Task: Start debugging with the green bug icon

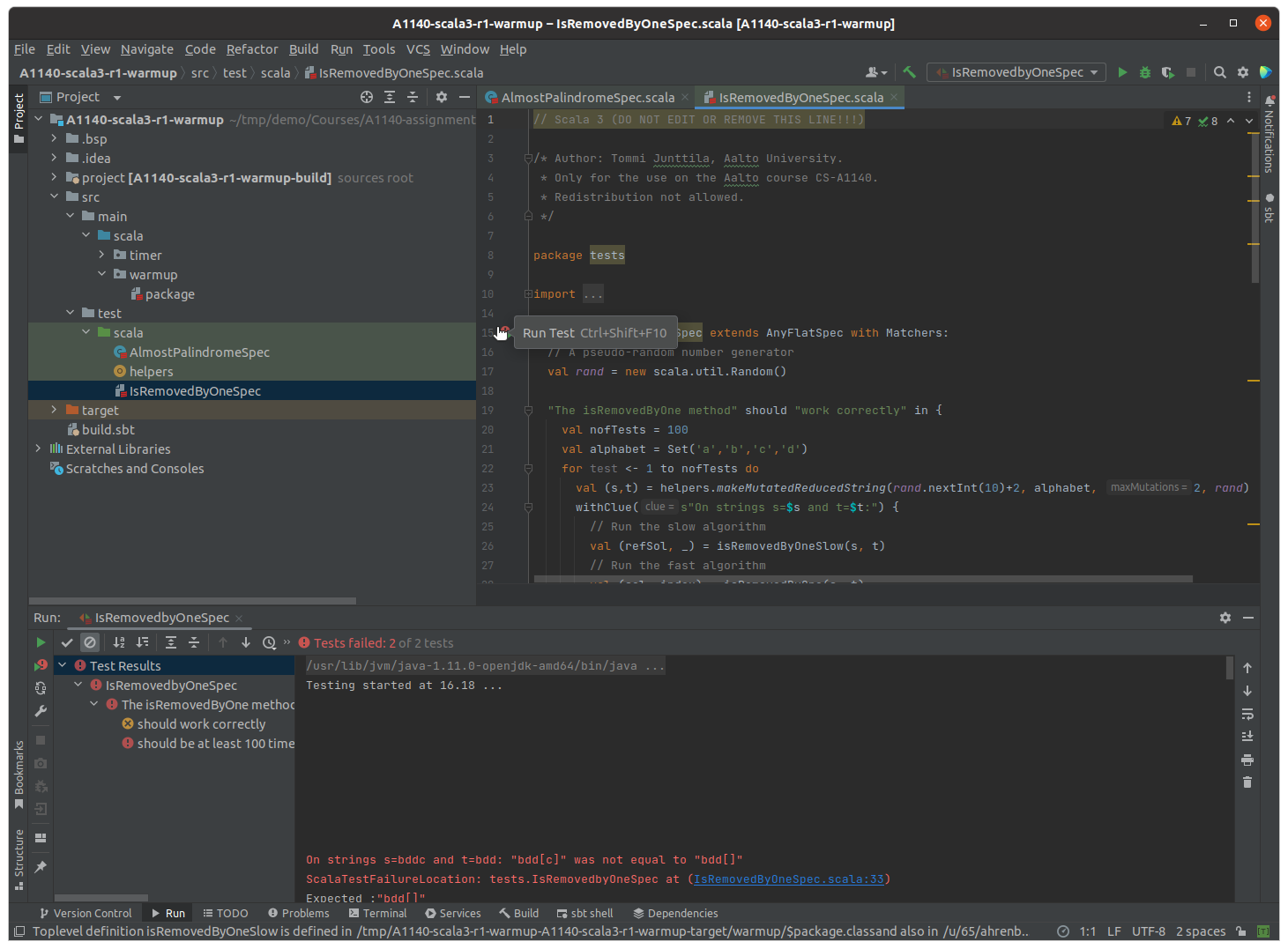Action: (1145, 72)
